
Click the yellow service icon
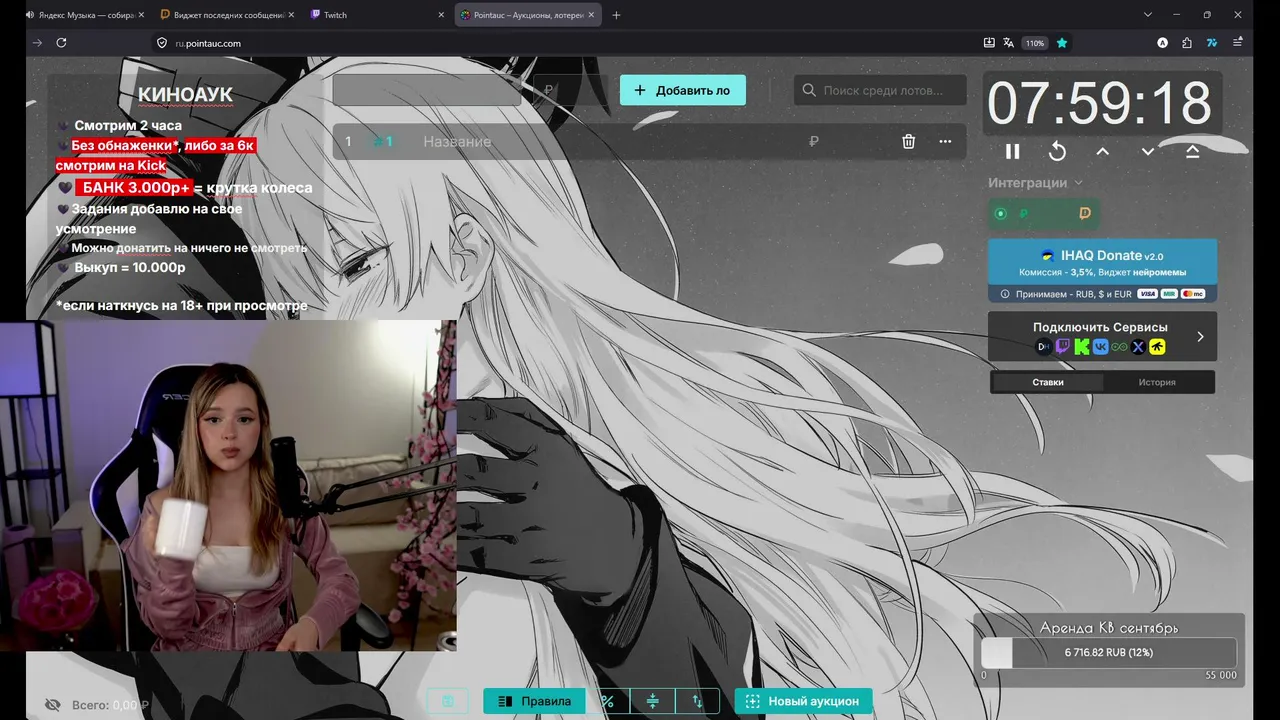1157,347
